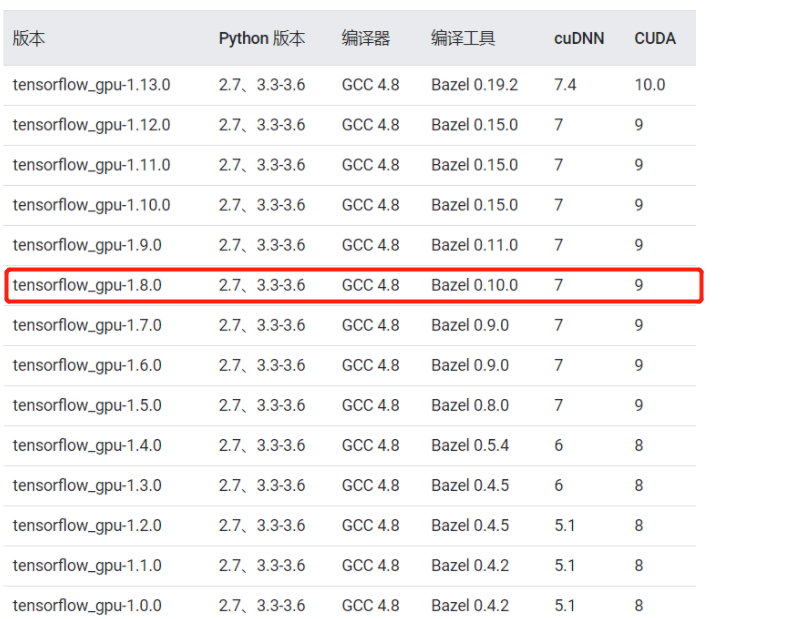Click CUDA 8 in 1.4.0 row
This screenshot has width=791, height=619.
click(x=639, y=445)
